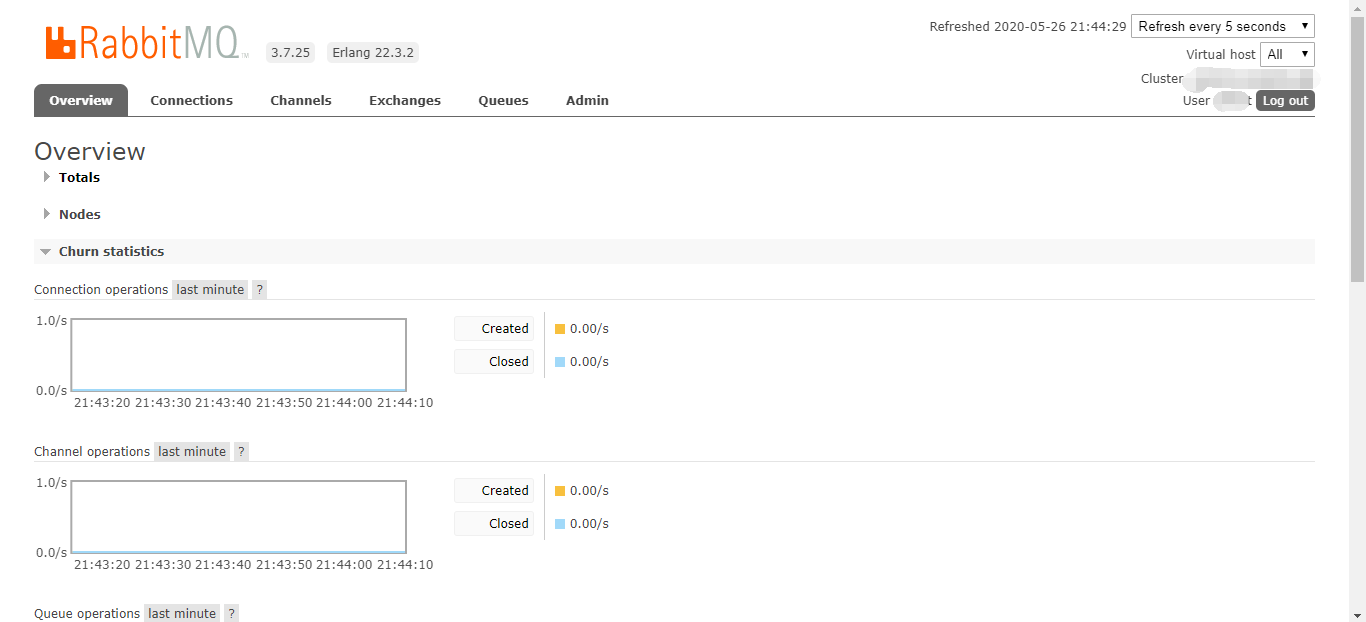Switch to the Connections tab
Viewport: 1366px width, 622px height.
191,101
